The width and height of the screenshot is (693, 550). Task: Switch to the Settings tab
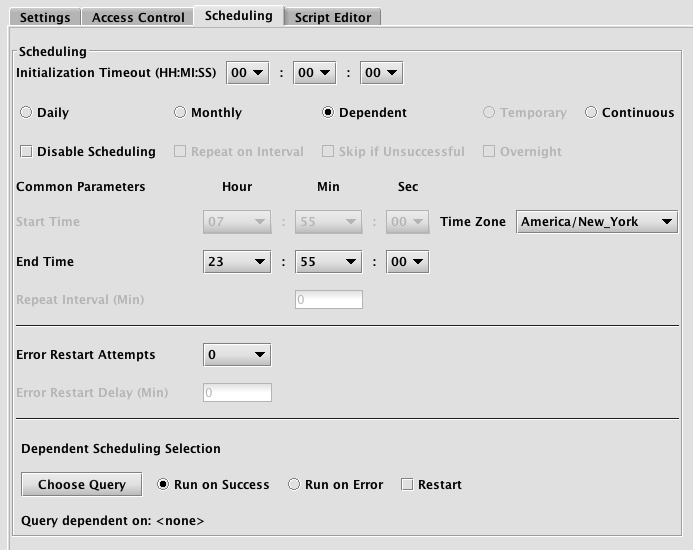click(x=45, y=17)
